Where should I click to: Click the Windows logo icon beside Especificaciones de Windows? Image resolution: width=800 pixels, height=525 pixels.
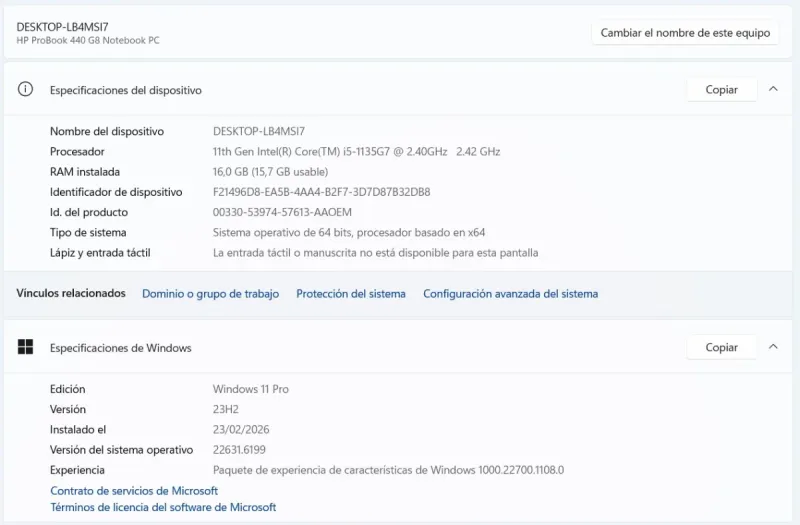point(25,347)
